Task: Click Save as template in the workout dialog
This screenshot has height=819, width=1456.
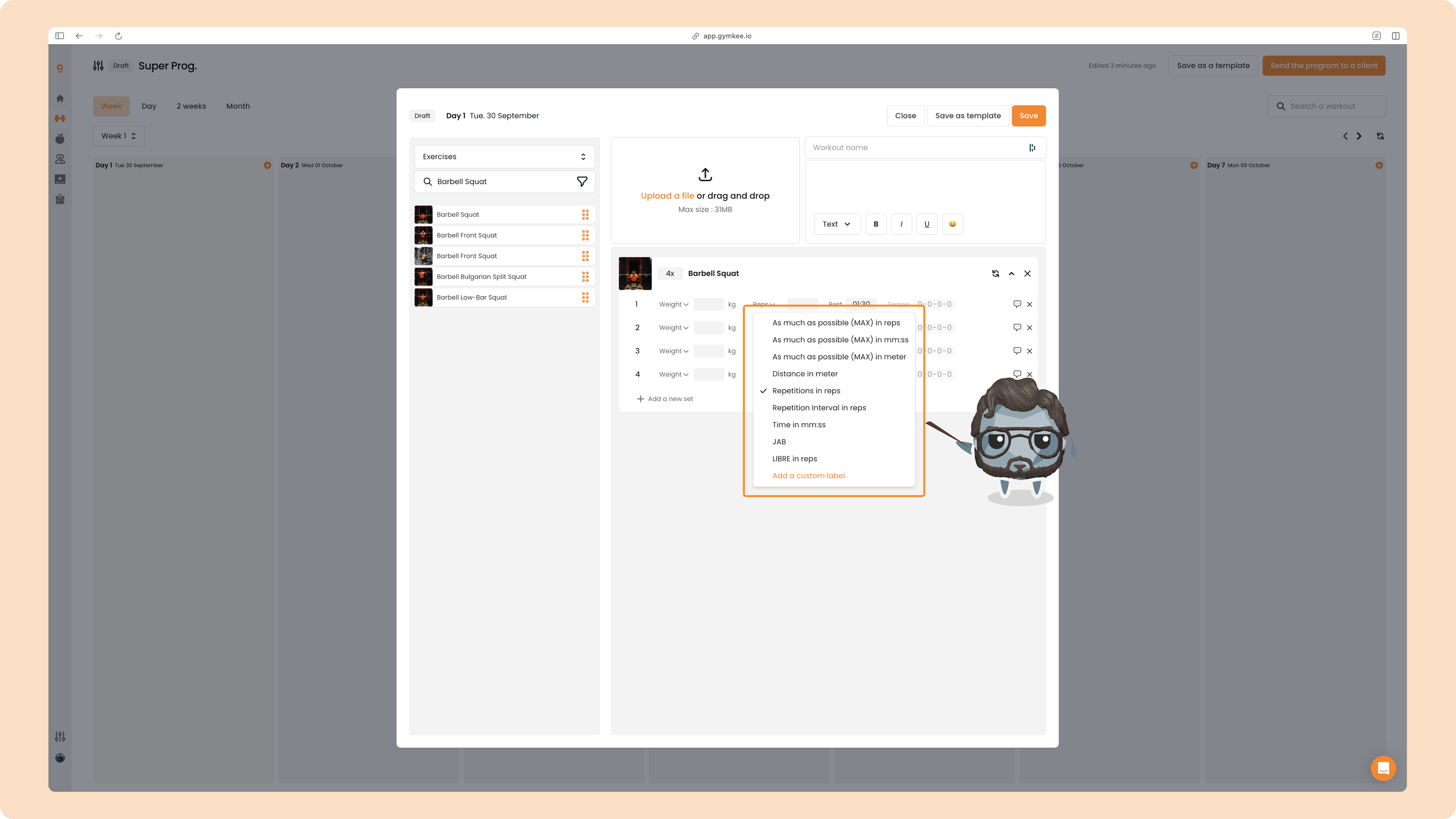Action: click(968, 116)
